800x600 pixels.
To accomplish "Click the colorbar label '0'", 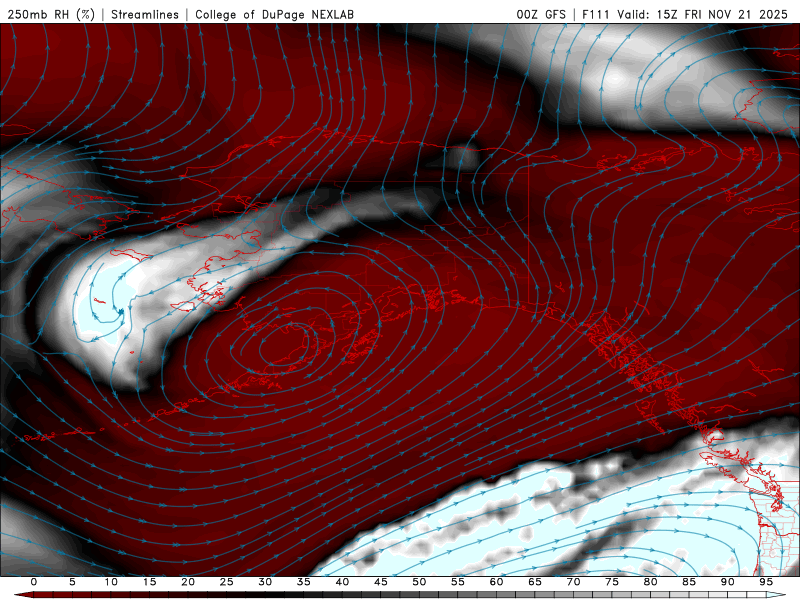I will 34,582.
